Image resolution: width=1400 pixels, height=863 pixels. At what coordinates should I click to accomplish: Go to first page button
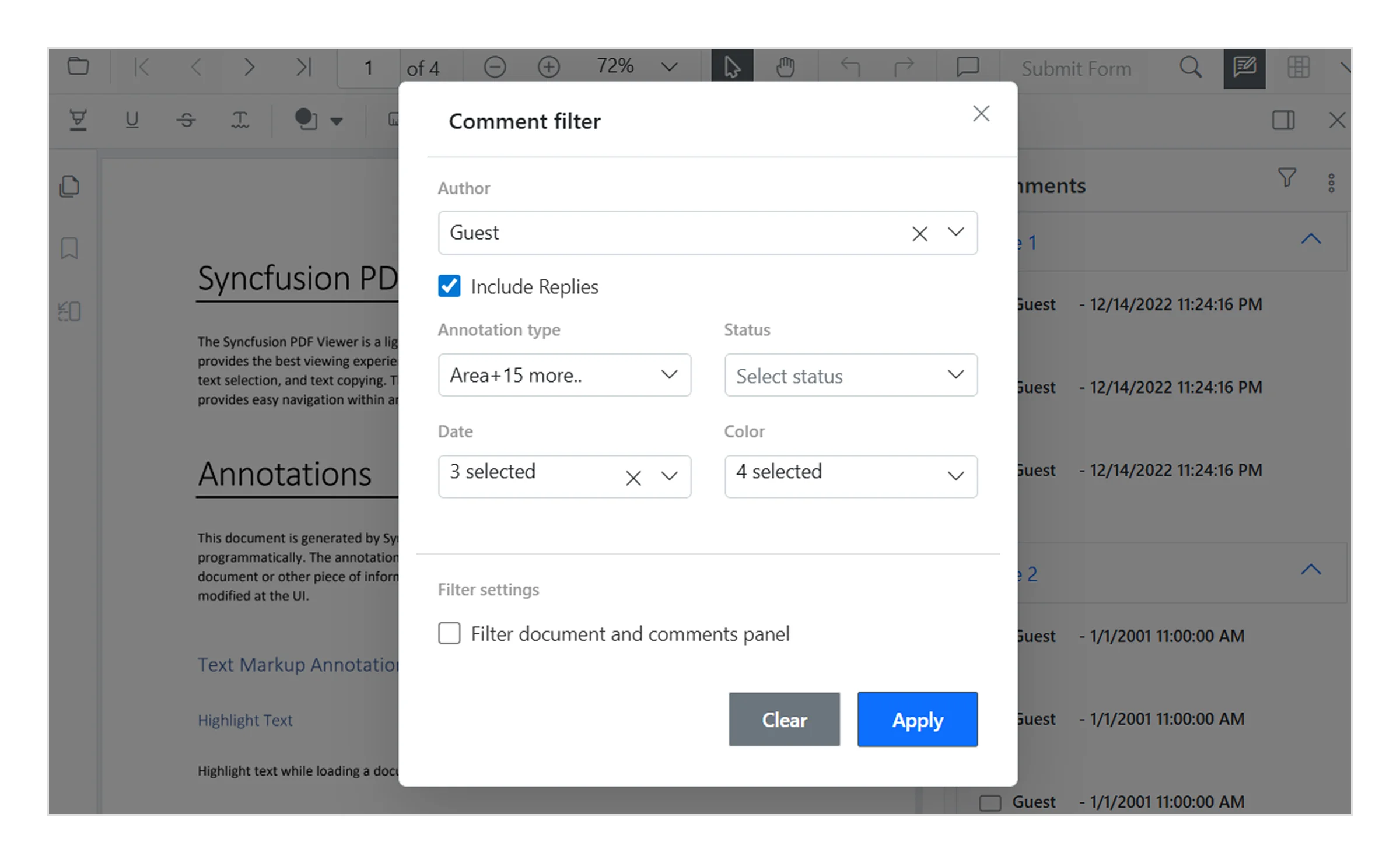[x=142, y=67]
